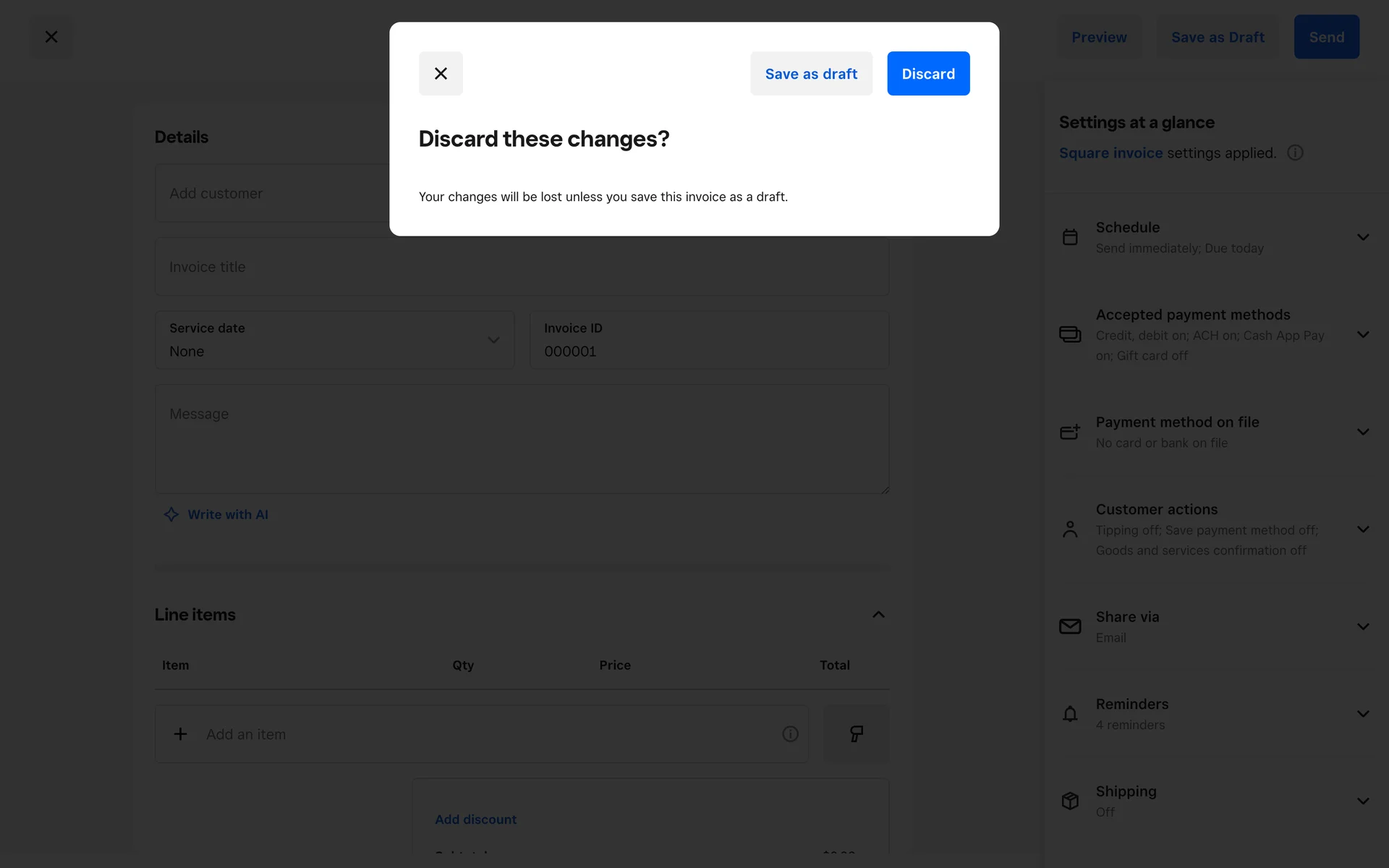The width and height of the screenshot is (1389, 868).
Task: Click the info icon next to settings applied
Action: click(1295, 153)
